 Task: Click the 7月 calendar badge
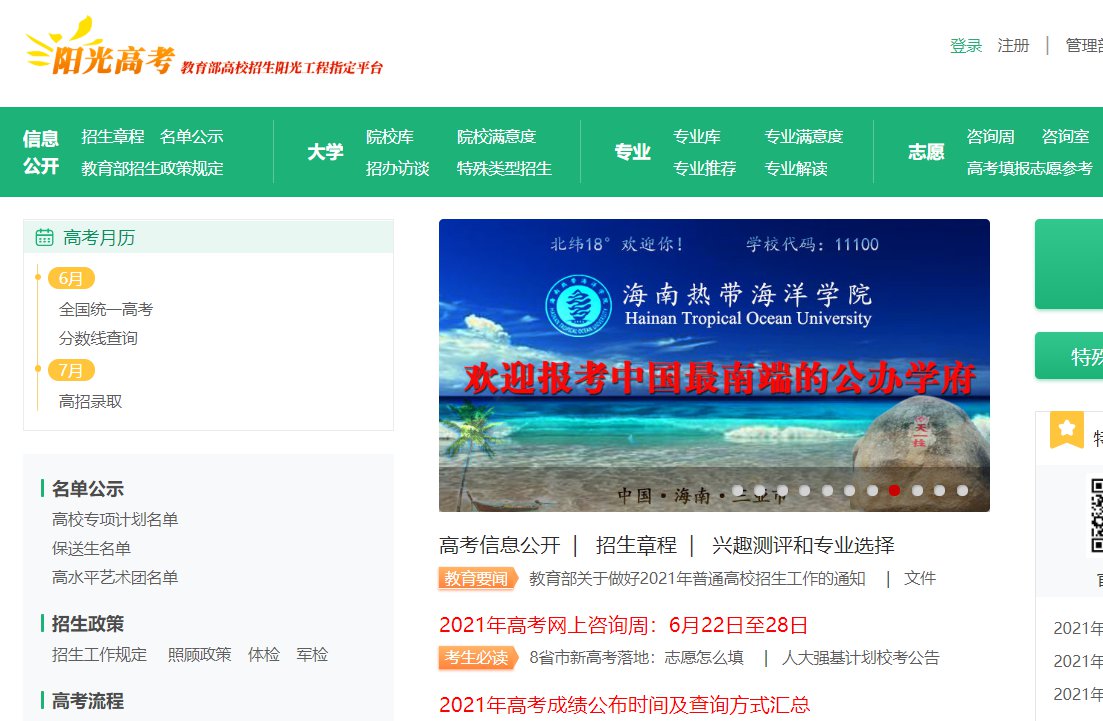(x=71, y=371)
